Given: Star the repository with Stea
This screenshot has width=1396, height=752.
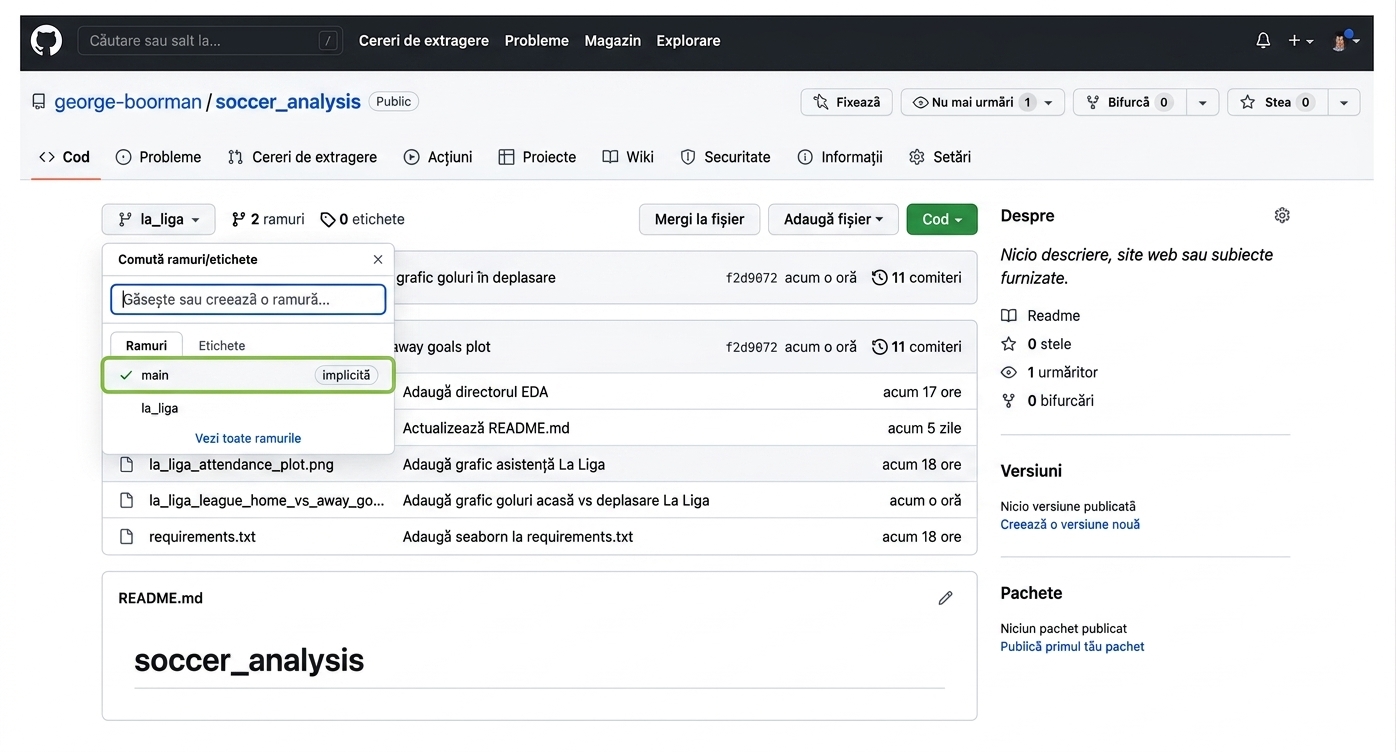Looking at the screenshot, I should tap(1277, 102).
